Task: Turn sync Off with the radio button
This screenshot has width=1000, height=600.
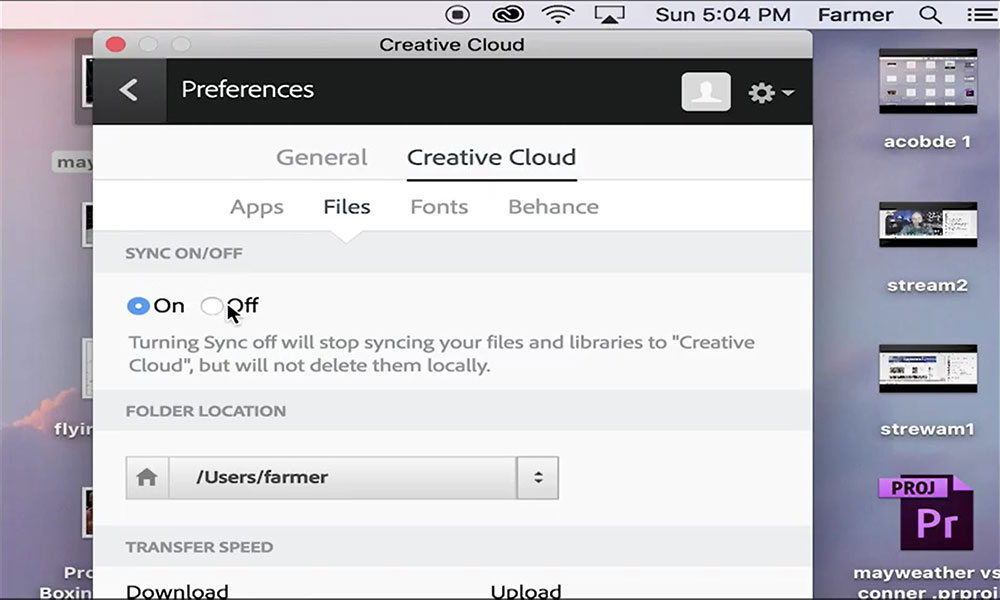Action: 211,306
